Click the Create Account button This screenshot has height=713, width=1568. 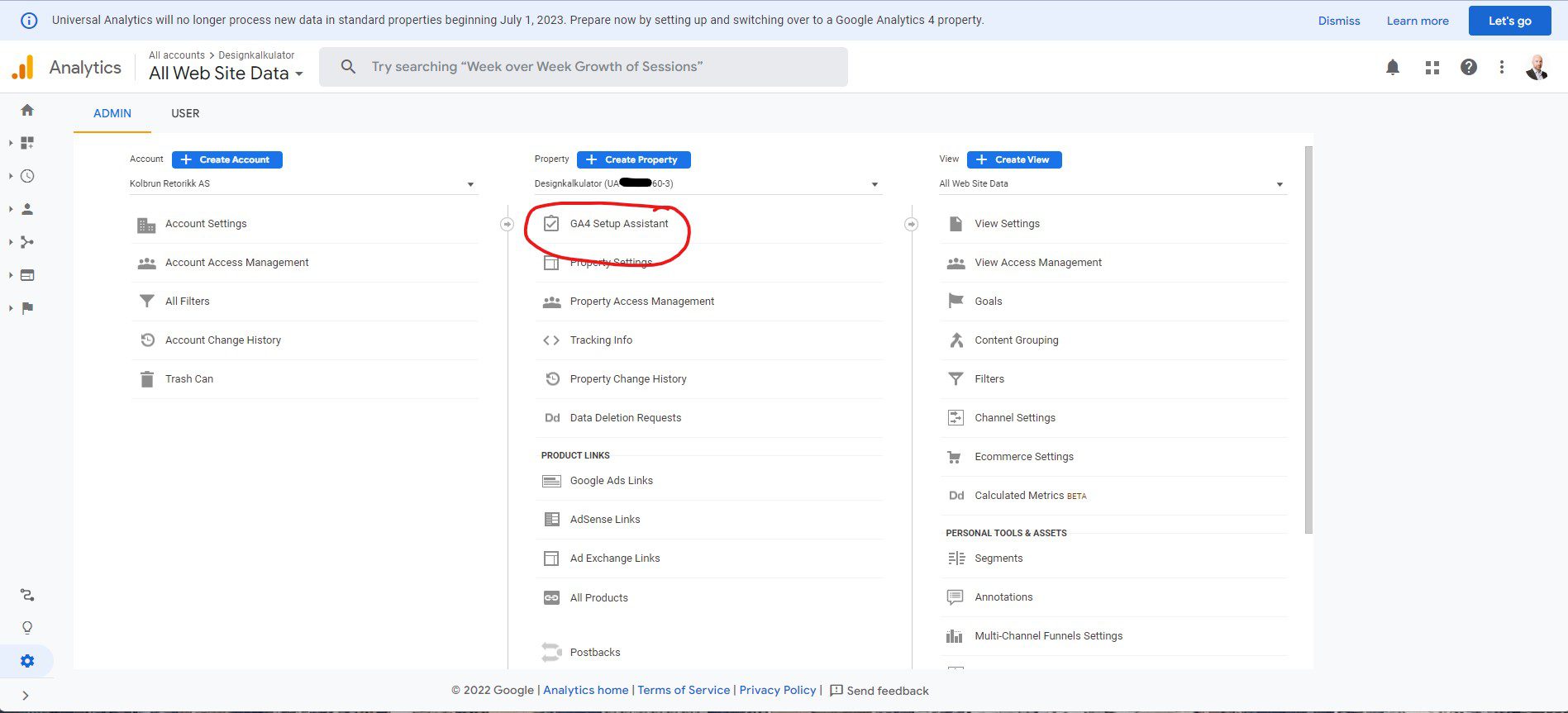pos(227,159)
